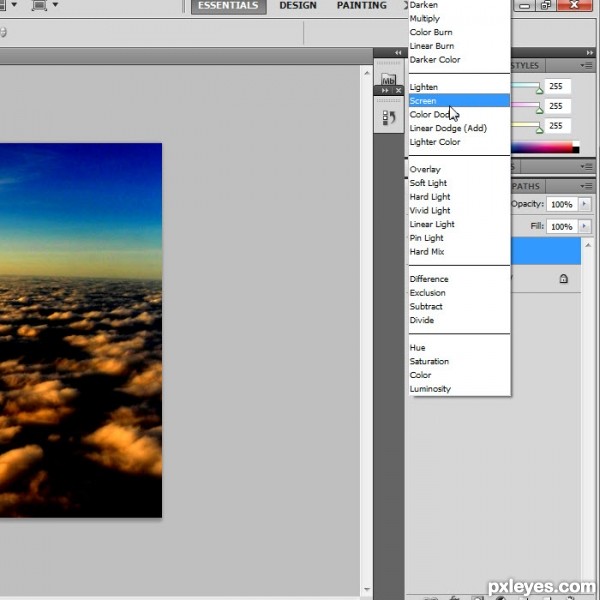Open Paths panel flyout menu
The image size is (600, 600).
pos(586,186)
